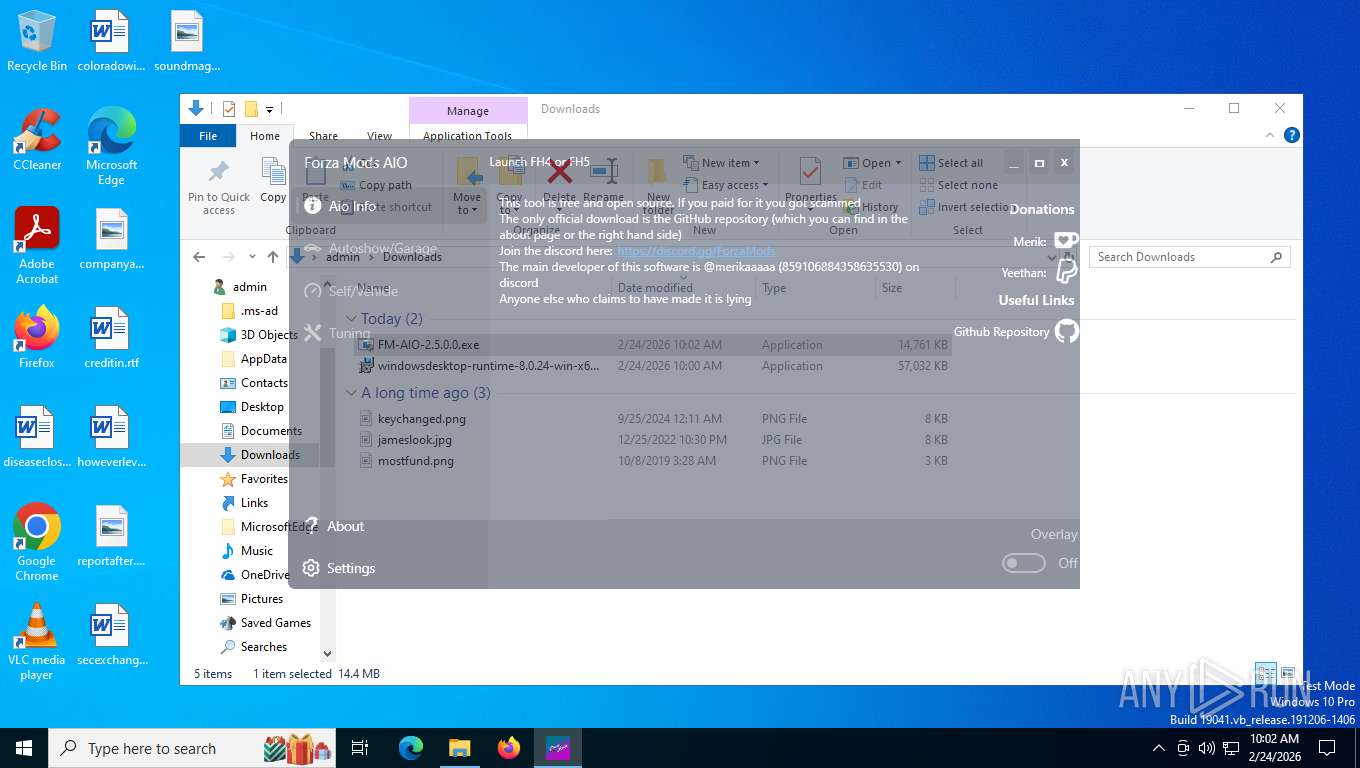Collapse the Explorer ribbon with chevron

[x=1271, y=135]
